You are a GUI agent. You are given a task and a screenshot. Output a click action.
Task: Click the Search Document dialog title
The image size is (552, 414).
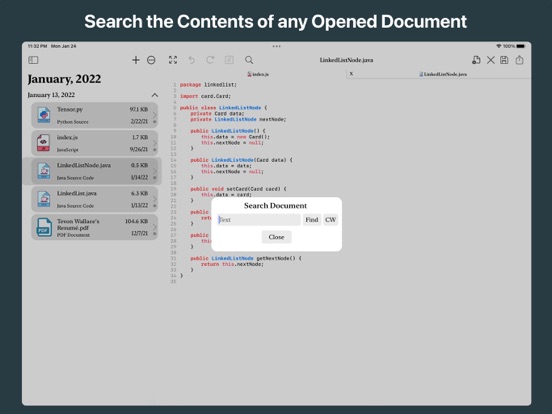click(x=276, y=206)
